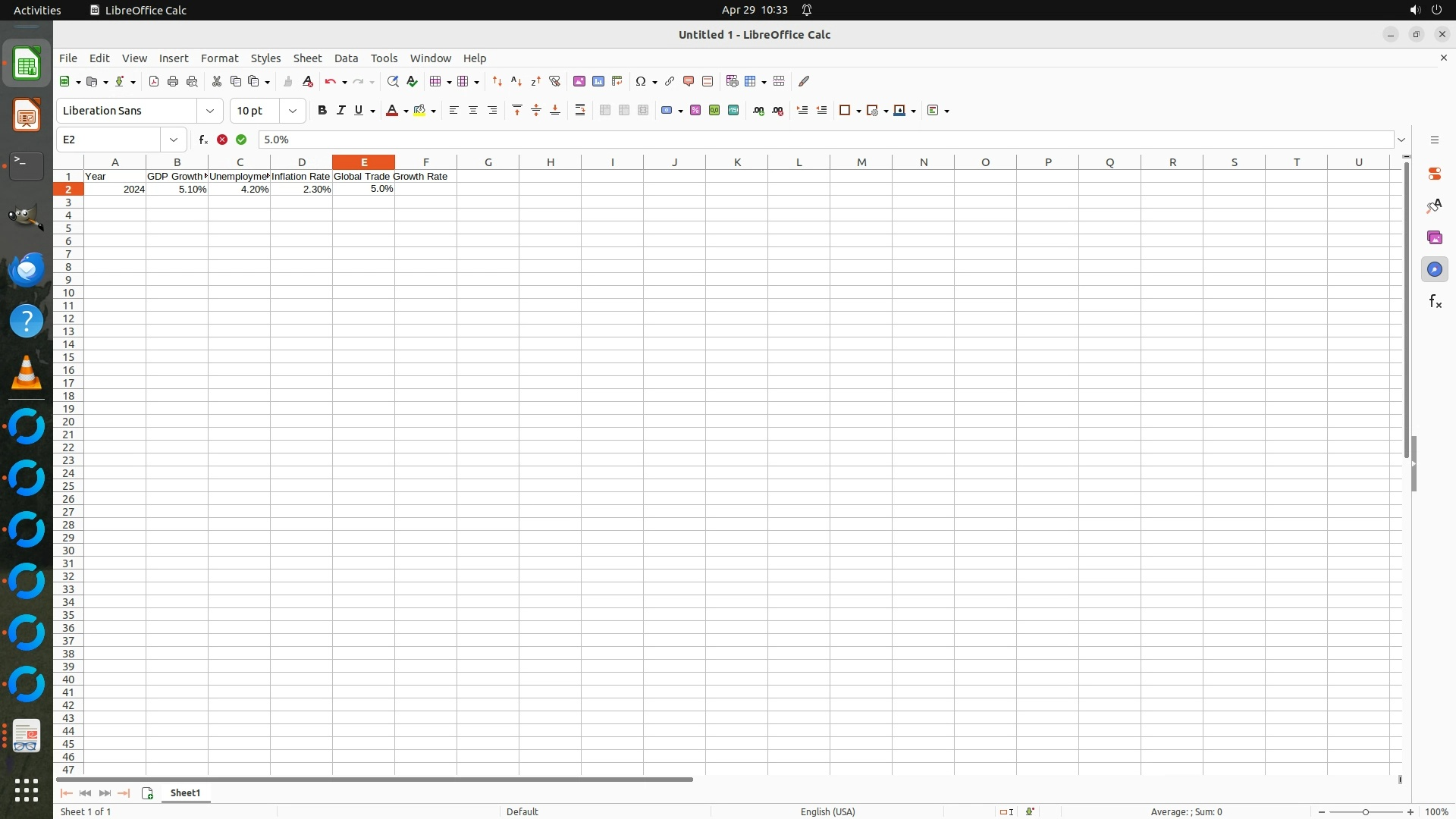Click Insert Special Character omega icon
Image resolution: width=1456 pixels, height=819 pixels.
pos(641,81)
